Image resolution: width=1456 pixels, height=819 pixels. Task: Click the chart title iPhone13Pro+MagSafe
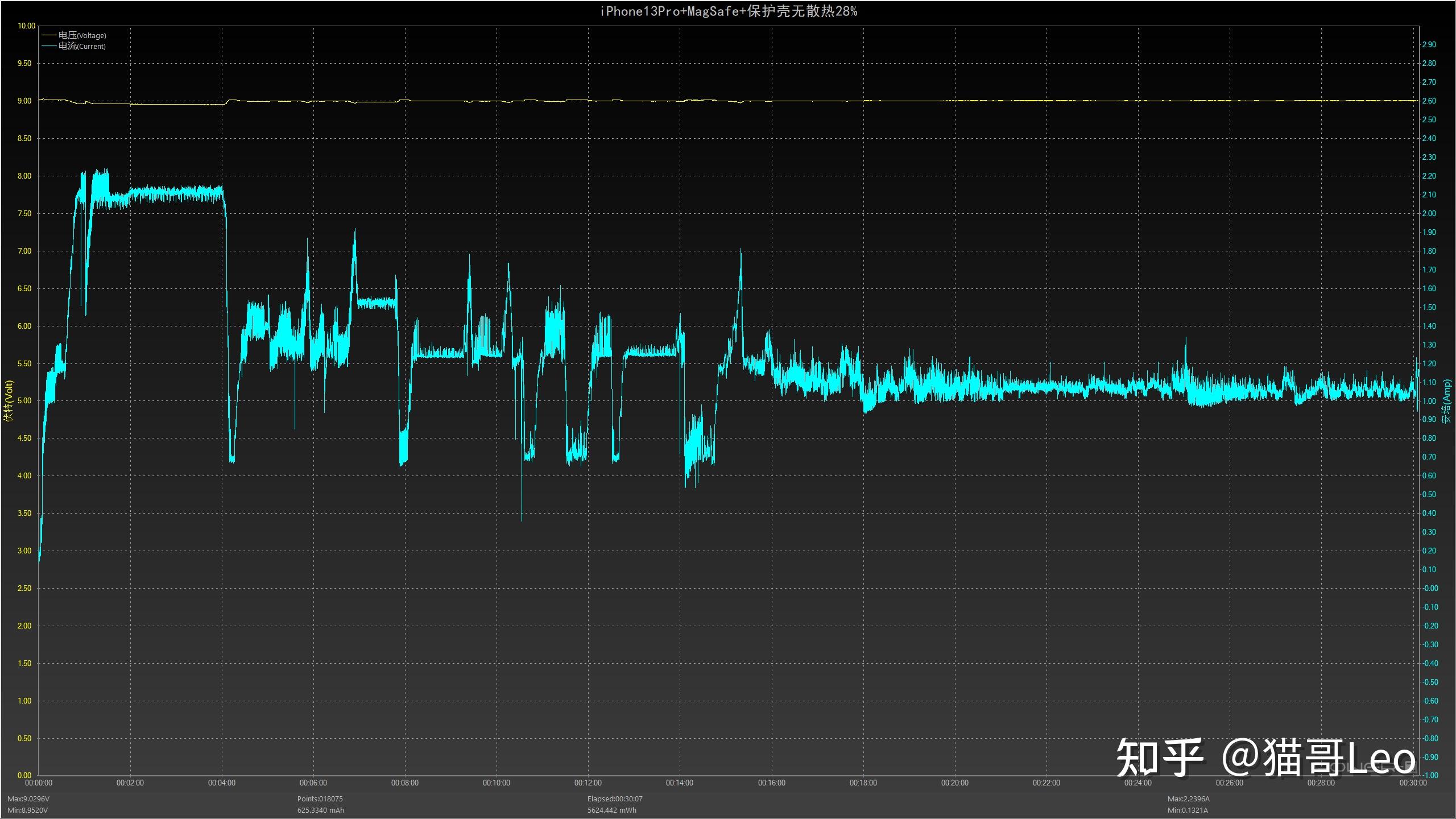coord(728,11)
